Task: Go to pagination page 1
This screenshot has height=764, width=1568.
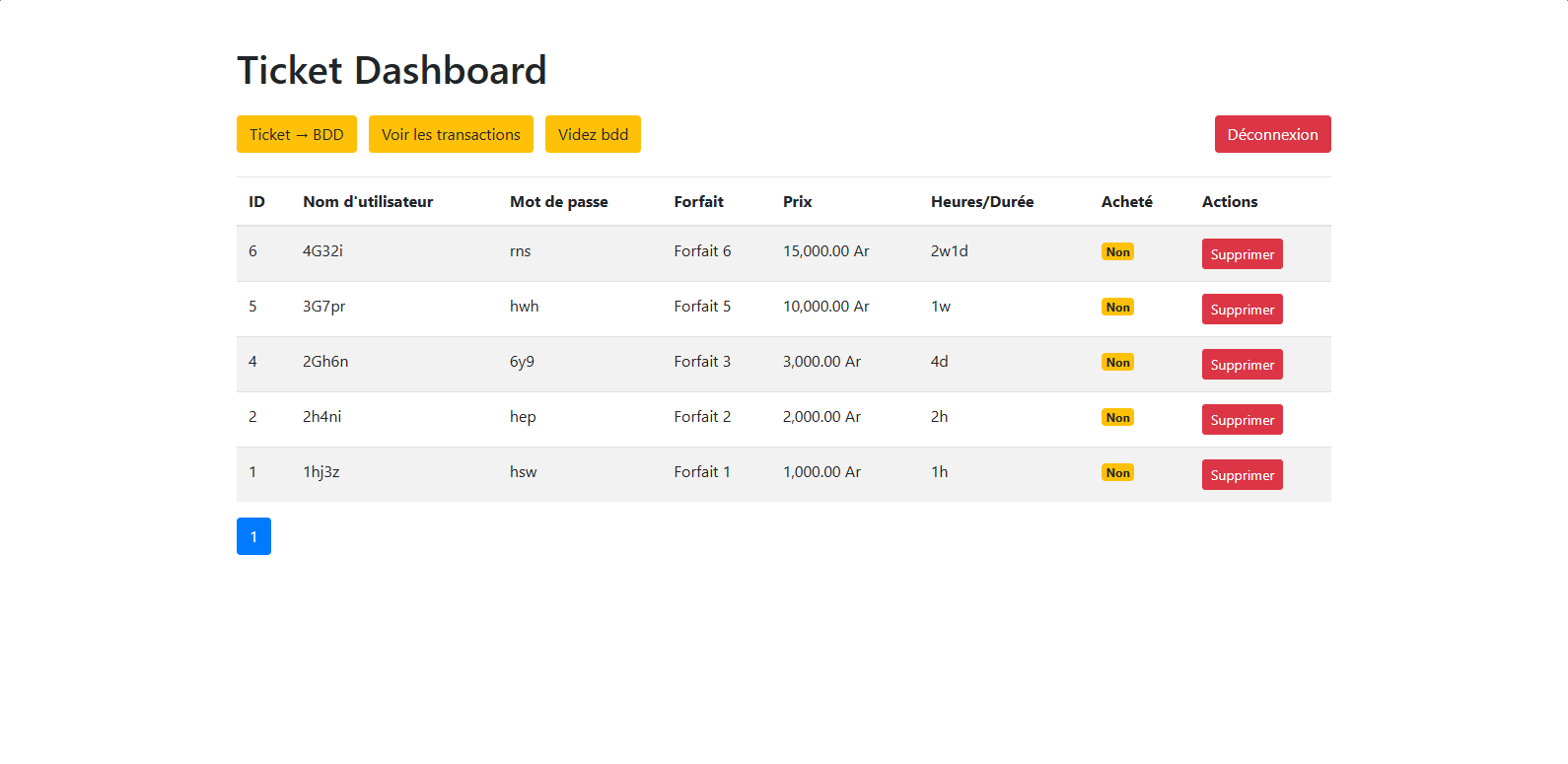Action: [x=253, y=536]
